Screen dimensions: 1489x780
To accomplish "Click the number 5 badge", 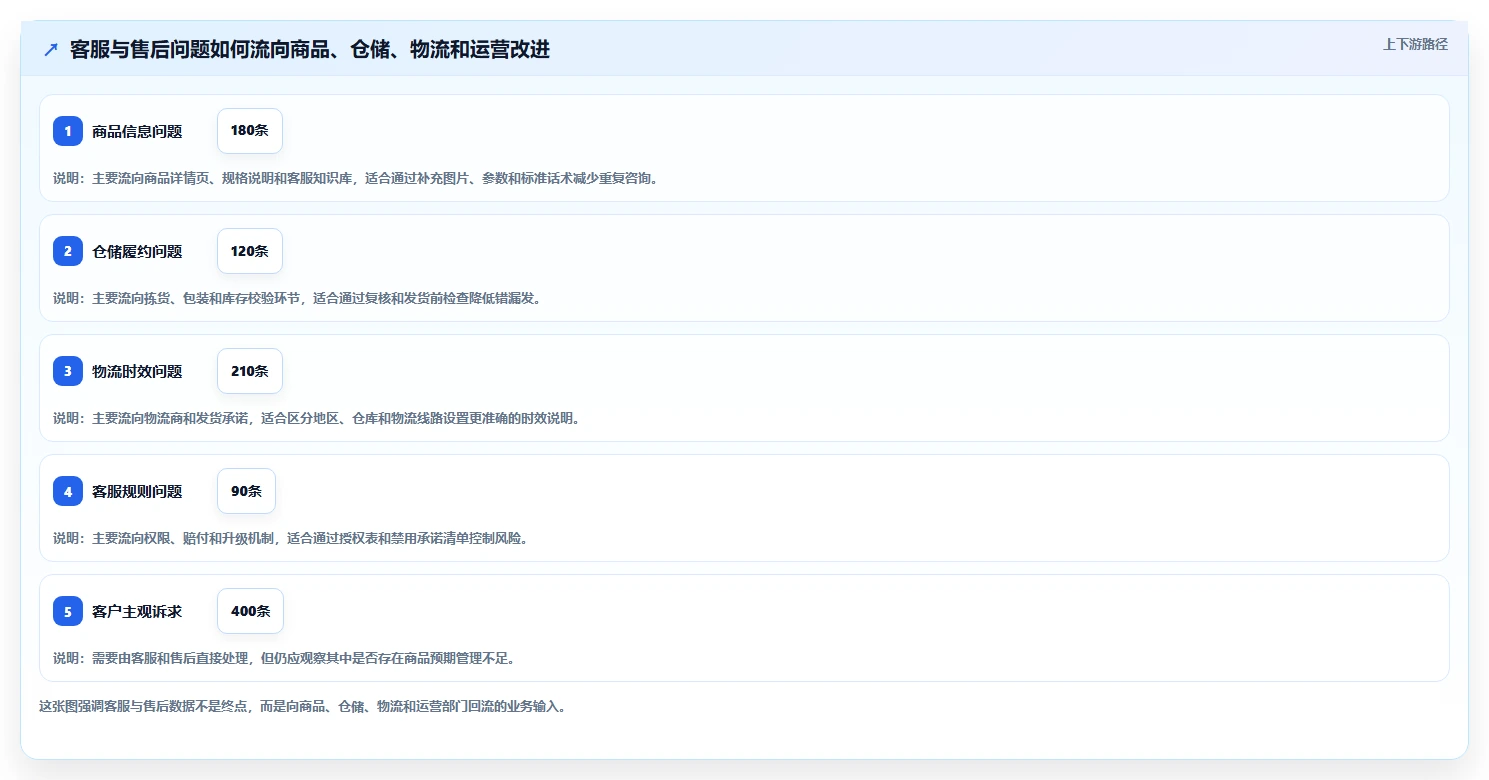I will (x=68, y=611).
